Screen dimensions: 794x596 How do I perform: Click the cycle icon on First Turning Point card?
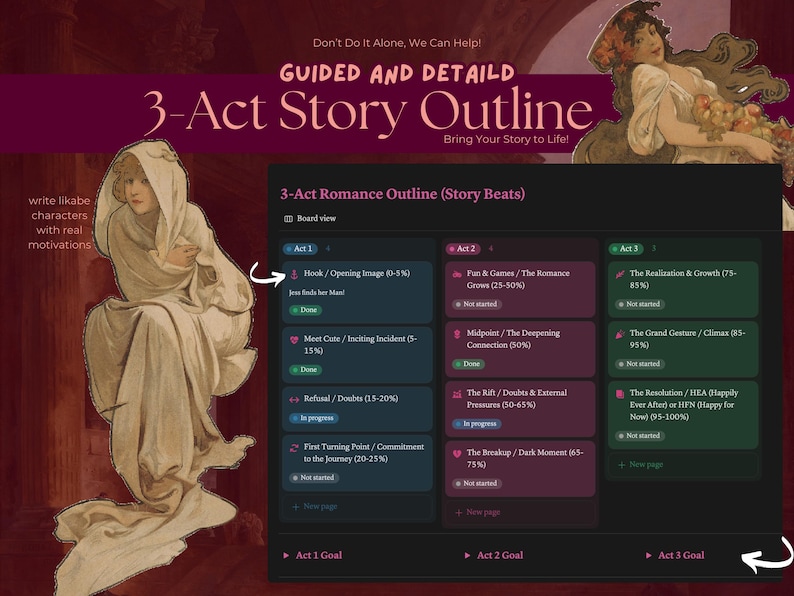pos(294,448)
